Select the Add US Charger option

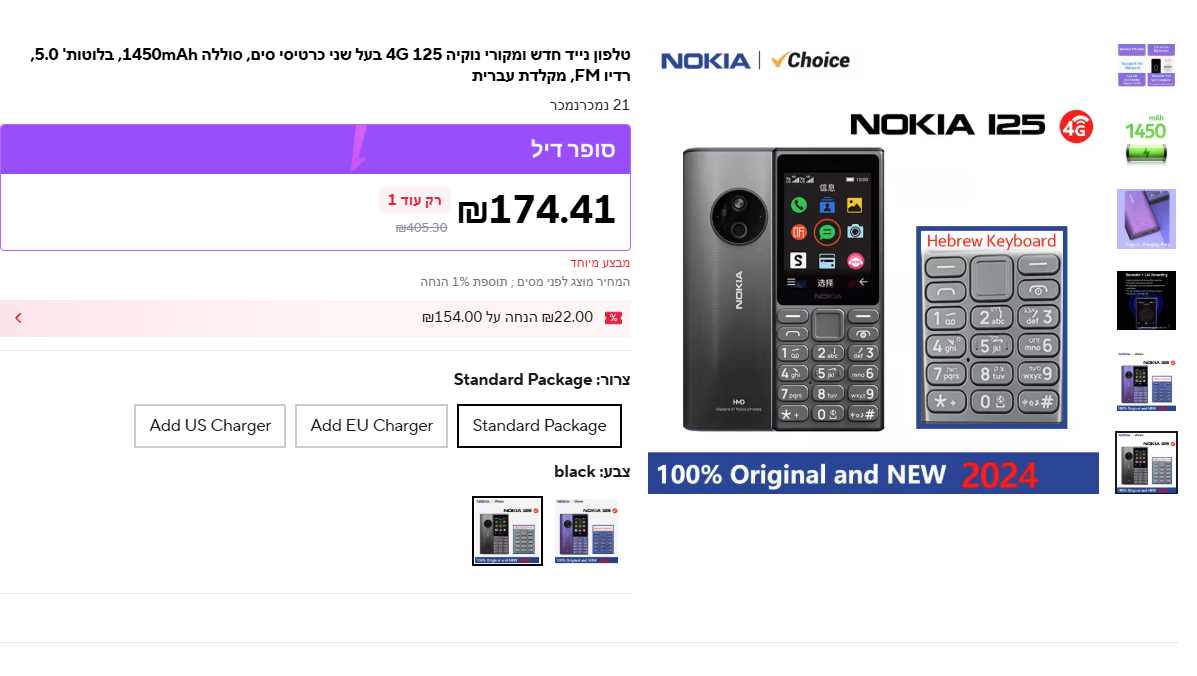pyautogui.click(x=210, y=426)
